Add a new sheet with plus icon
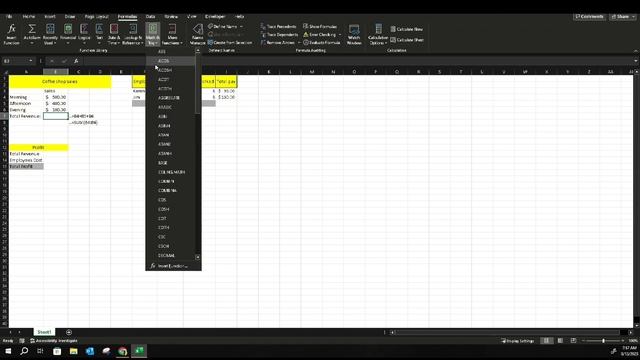This screenshot has height=360, width=640. [69, 332]
